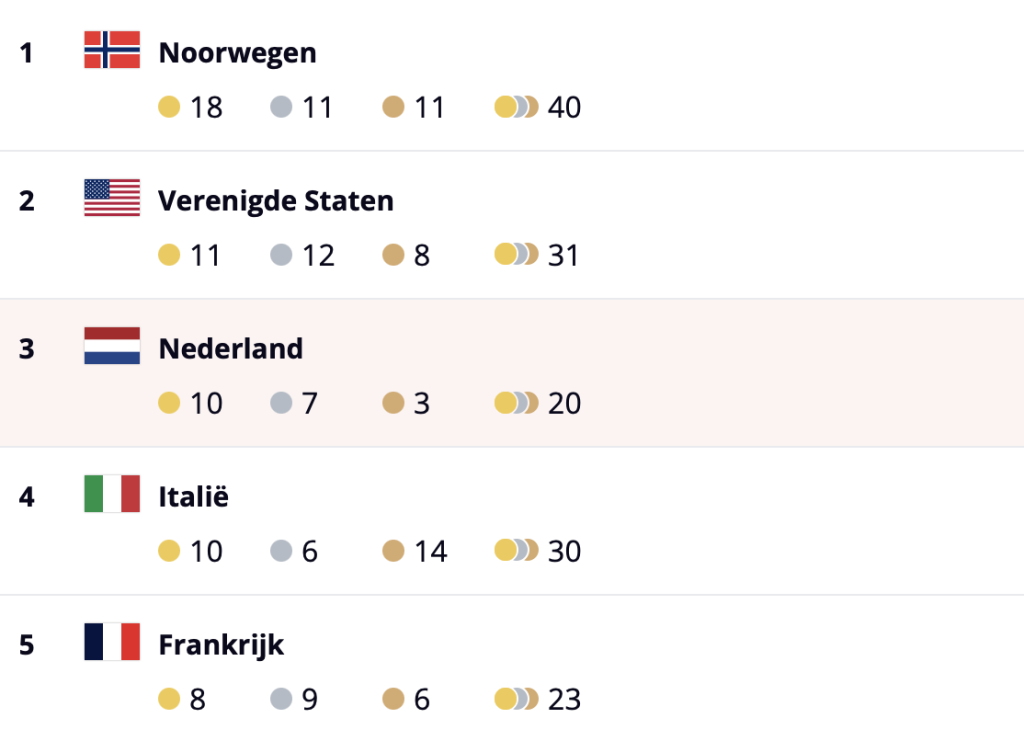Viewport: 1024px width, 741px height.
Task: Click Verenigde Staten's total medals icon
Action: click(x=516, y=254)
